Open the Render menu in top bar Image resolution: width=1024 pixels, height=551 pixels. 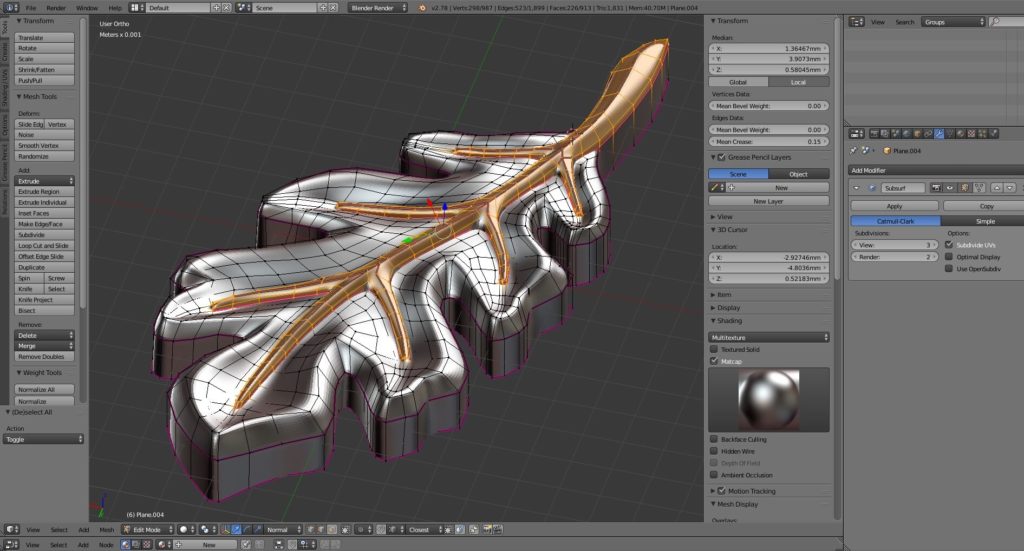pos(56,7)
